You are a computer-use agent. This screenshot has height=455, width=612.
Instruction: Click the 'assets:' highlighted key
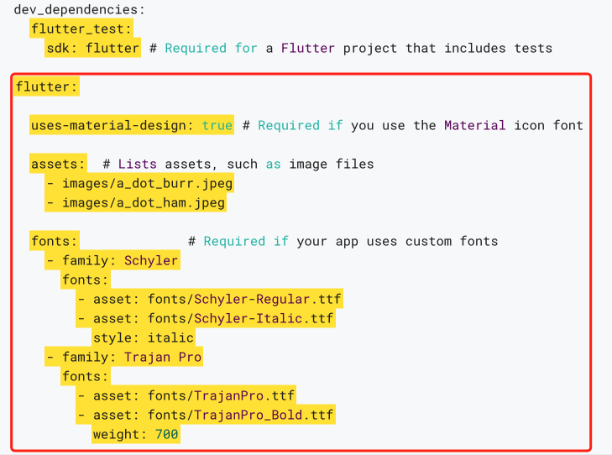58,164
